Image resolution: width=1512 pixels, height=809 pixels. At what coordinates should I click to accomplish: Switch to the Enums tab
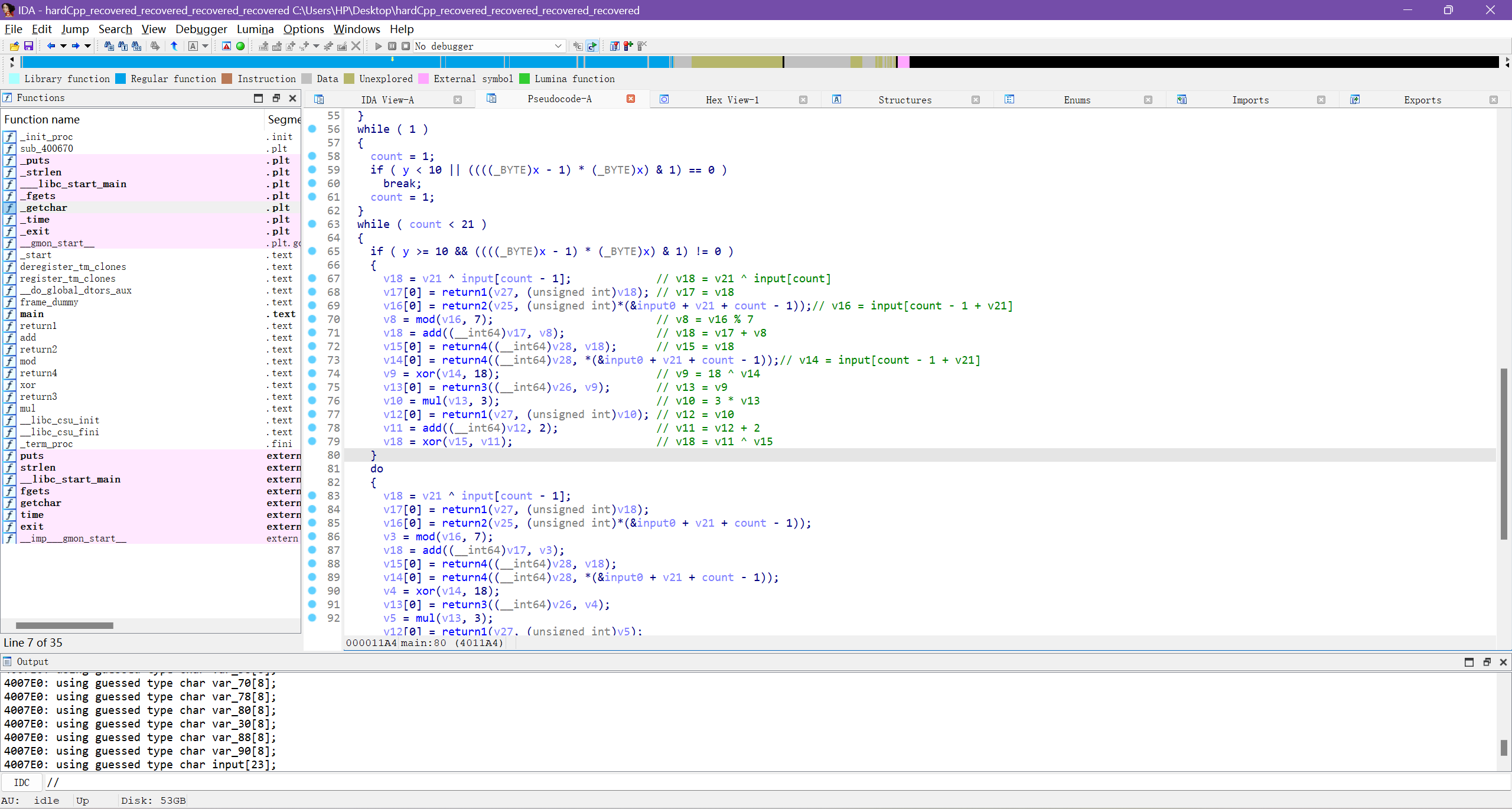tap(1077, 100)
